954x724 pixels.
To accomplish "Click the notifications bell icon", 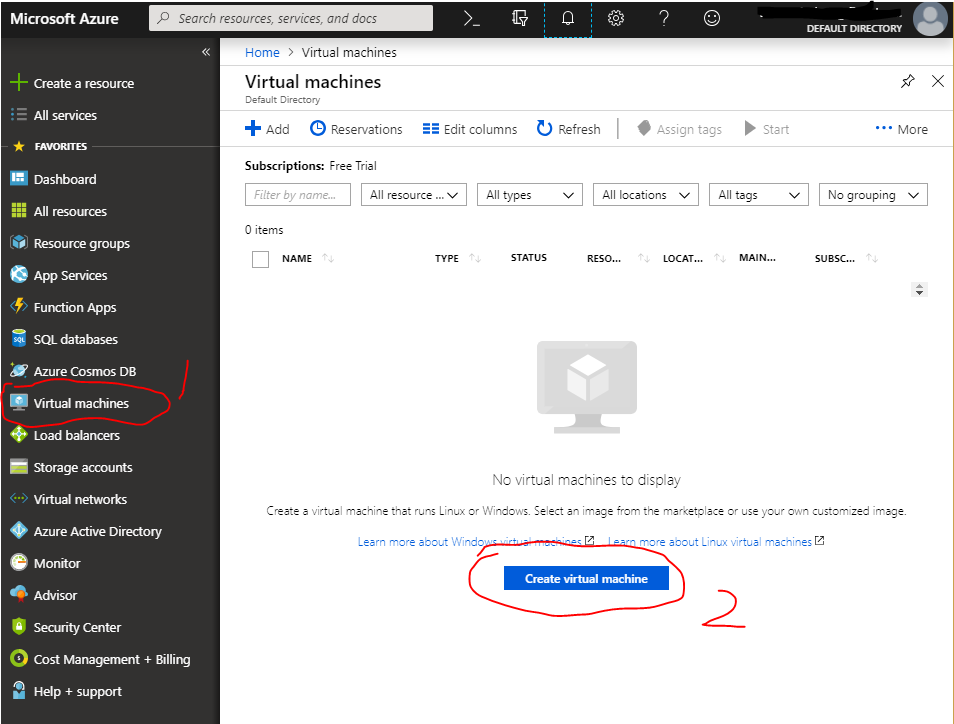I will (x=568, y=18).
